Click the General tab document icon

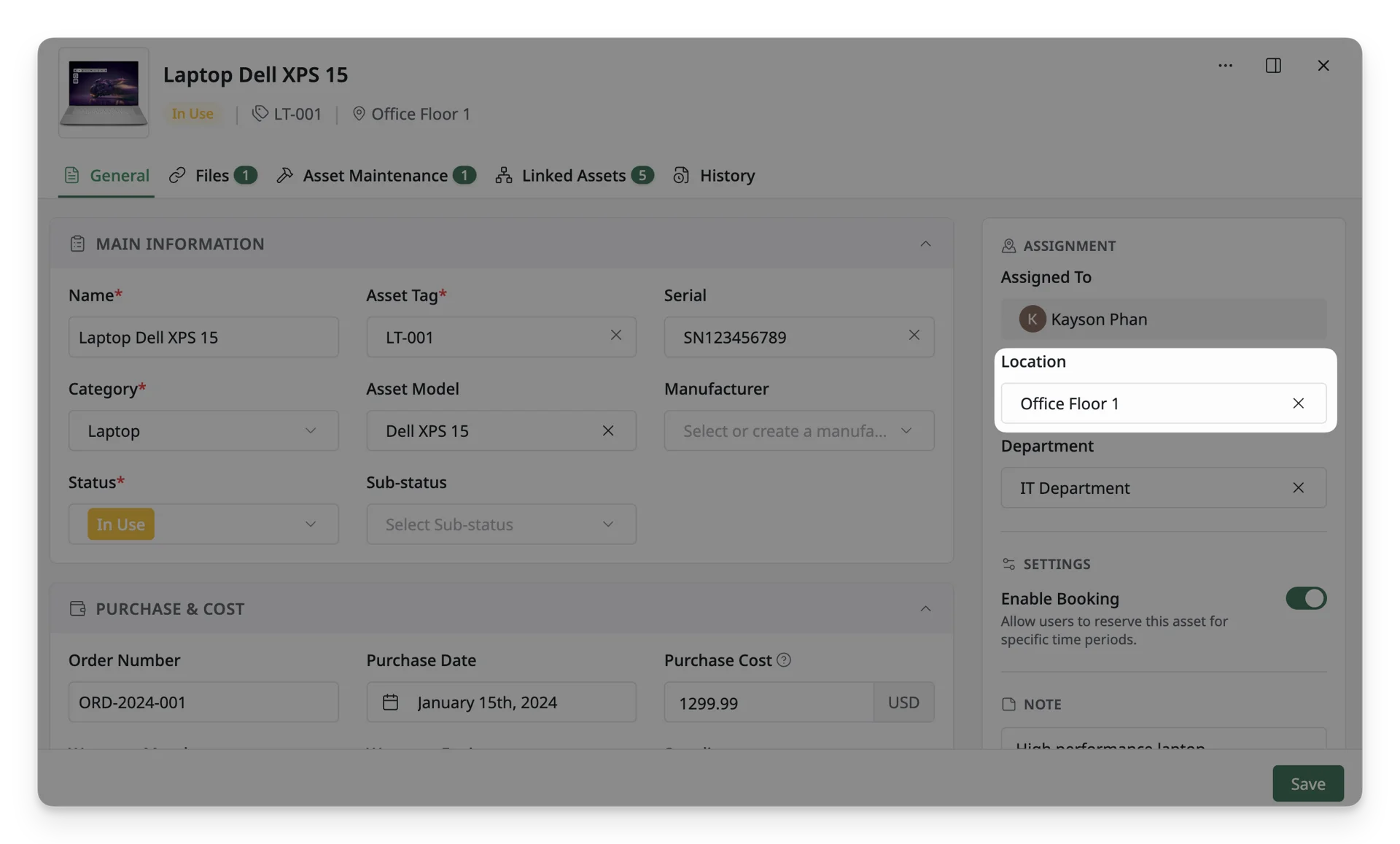tap(71, 175)
